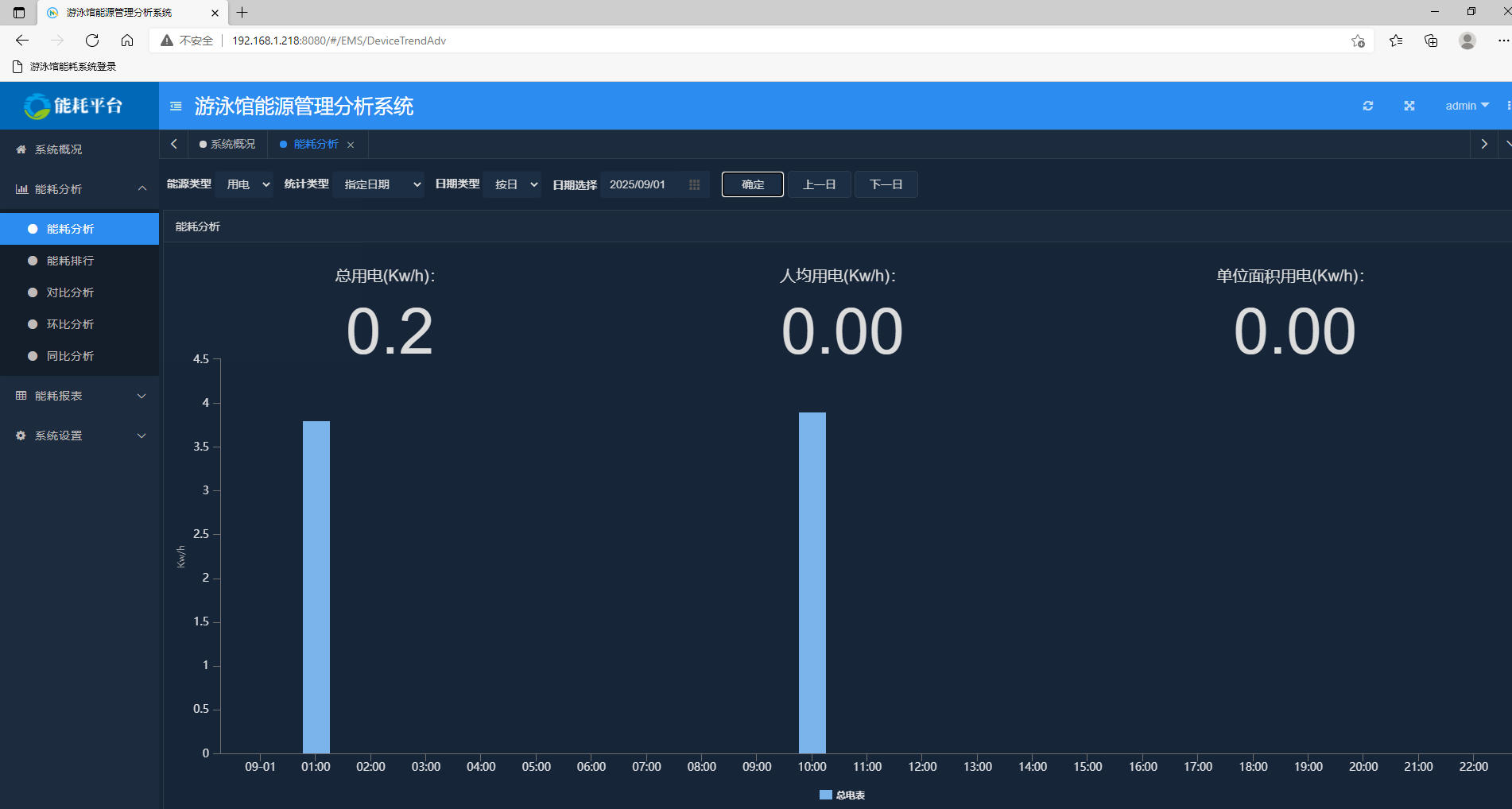The width and height of the screenshot is (1512, 809).
Task: Open the 统计类型 dropdown
Action: pos(379,184)
